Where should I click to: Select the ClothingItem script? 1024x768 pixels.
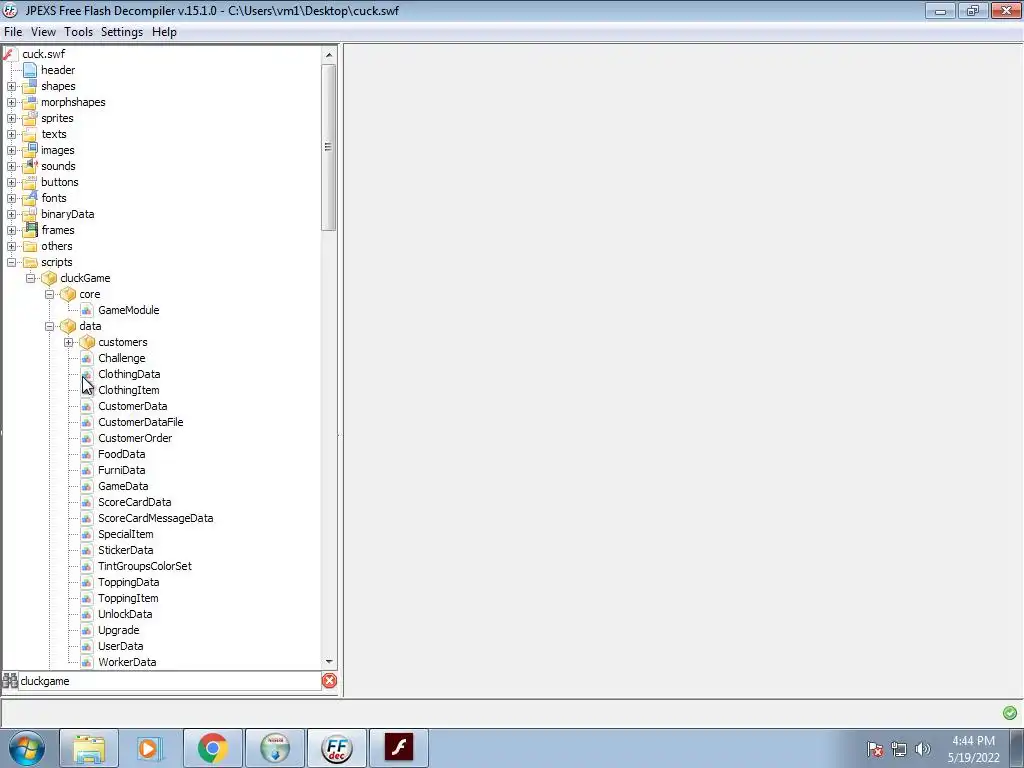129,390
